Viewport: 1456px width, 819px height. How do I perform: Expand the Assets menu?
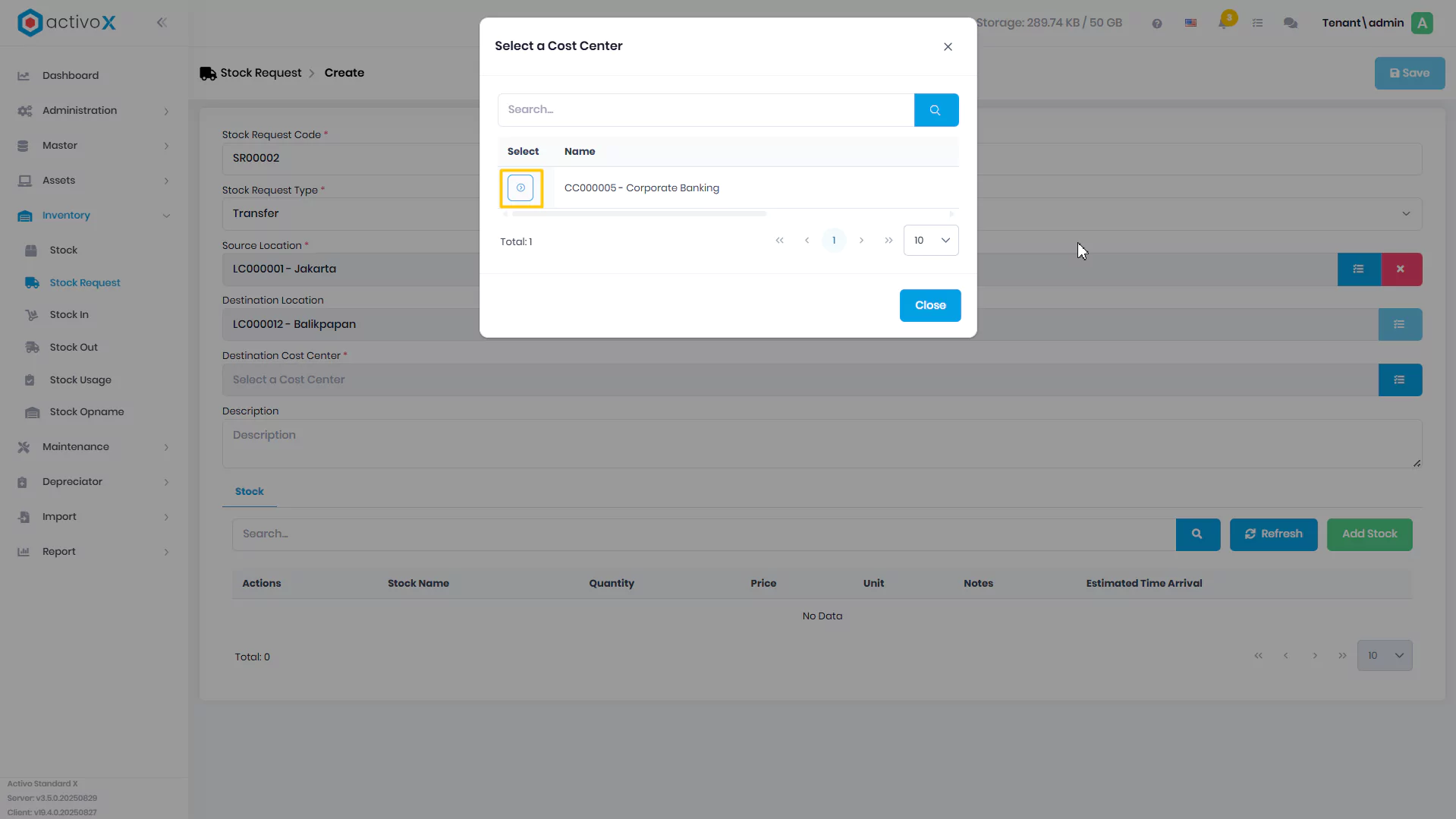[x=94, y=181]
